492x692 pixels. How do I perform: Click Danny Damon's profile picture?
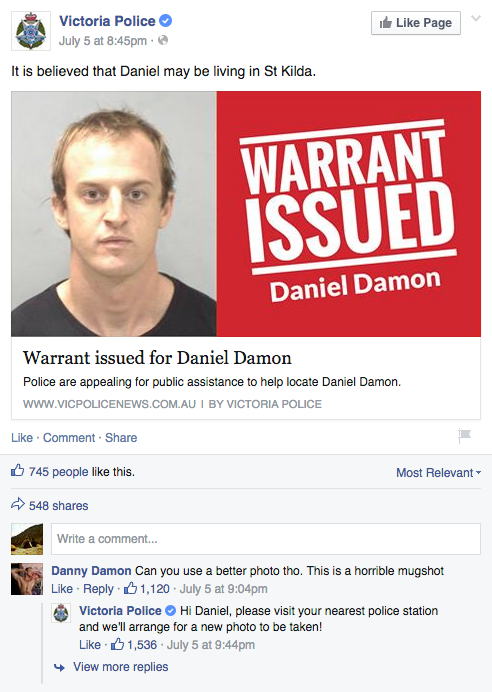point(27,579)
